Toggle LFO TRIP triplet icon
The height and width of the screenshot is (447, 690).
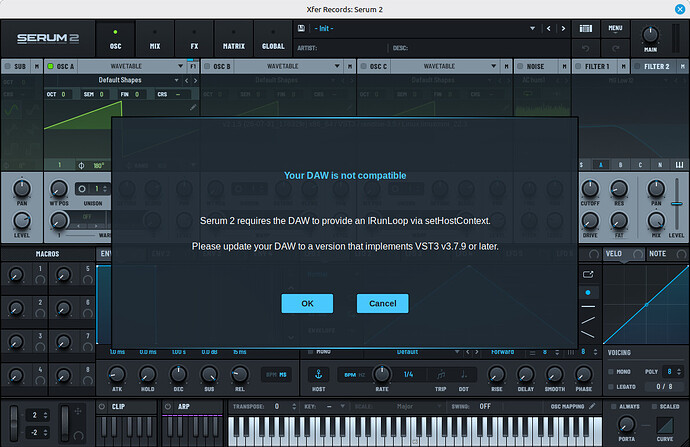point(440,374)
